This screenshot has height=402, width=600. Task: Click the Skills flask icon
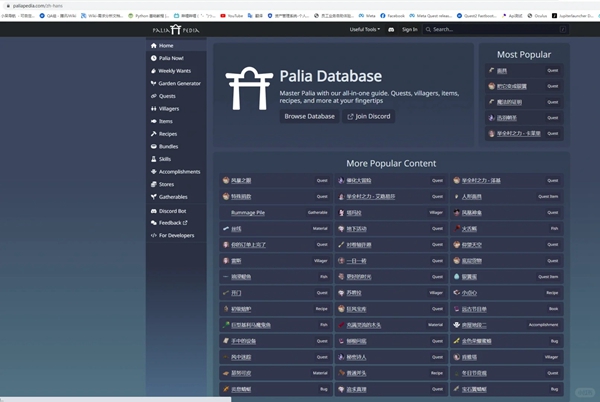[x=154, y=159]
